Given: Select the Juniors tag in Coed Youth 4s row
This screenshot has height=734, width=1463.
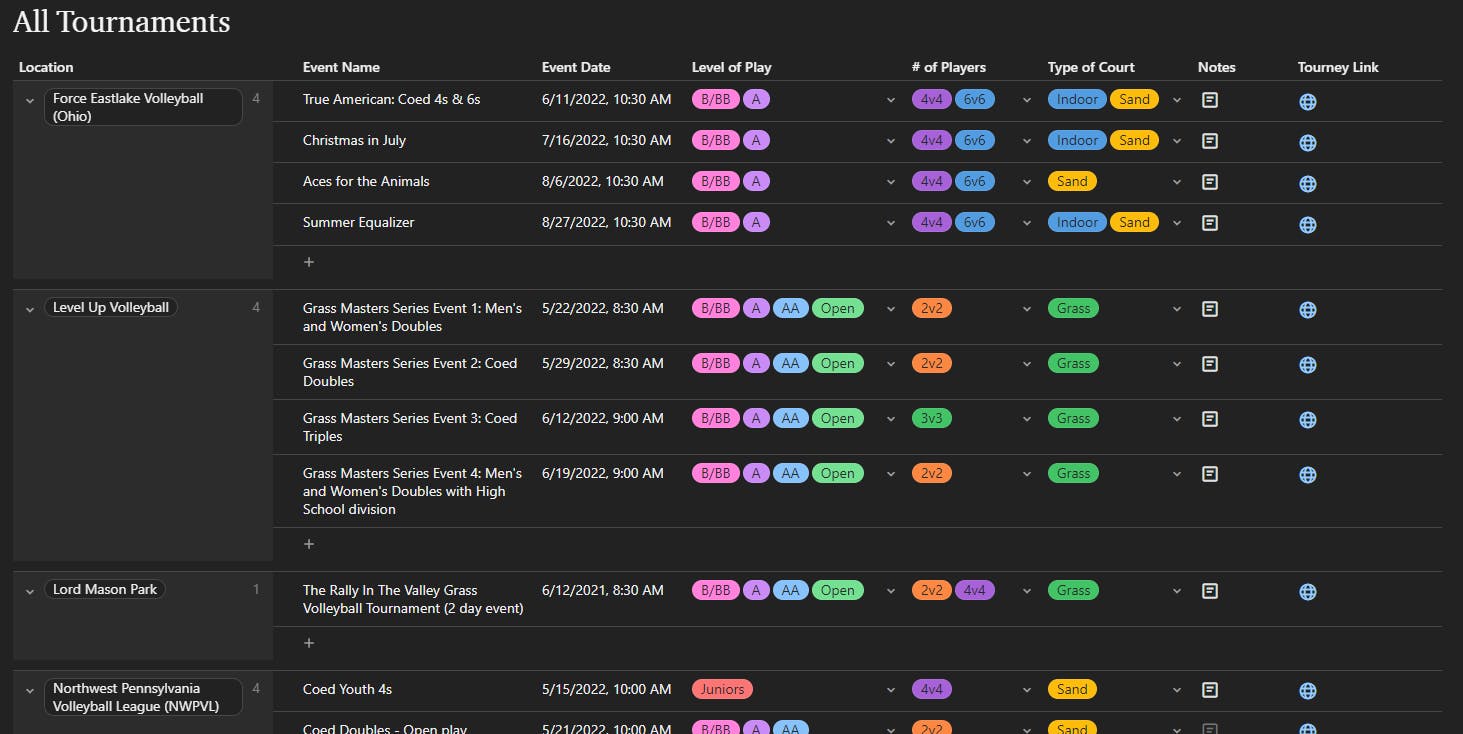Looking at the screenshot, I should tap(722, 689).
